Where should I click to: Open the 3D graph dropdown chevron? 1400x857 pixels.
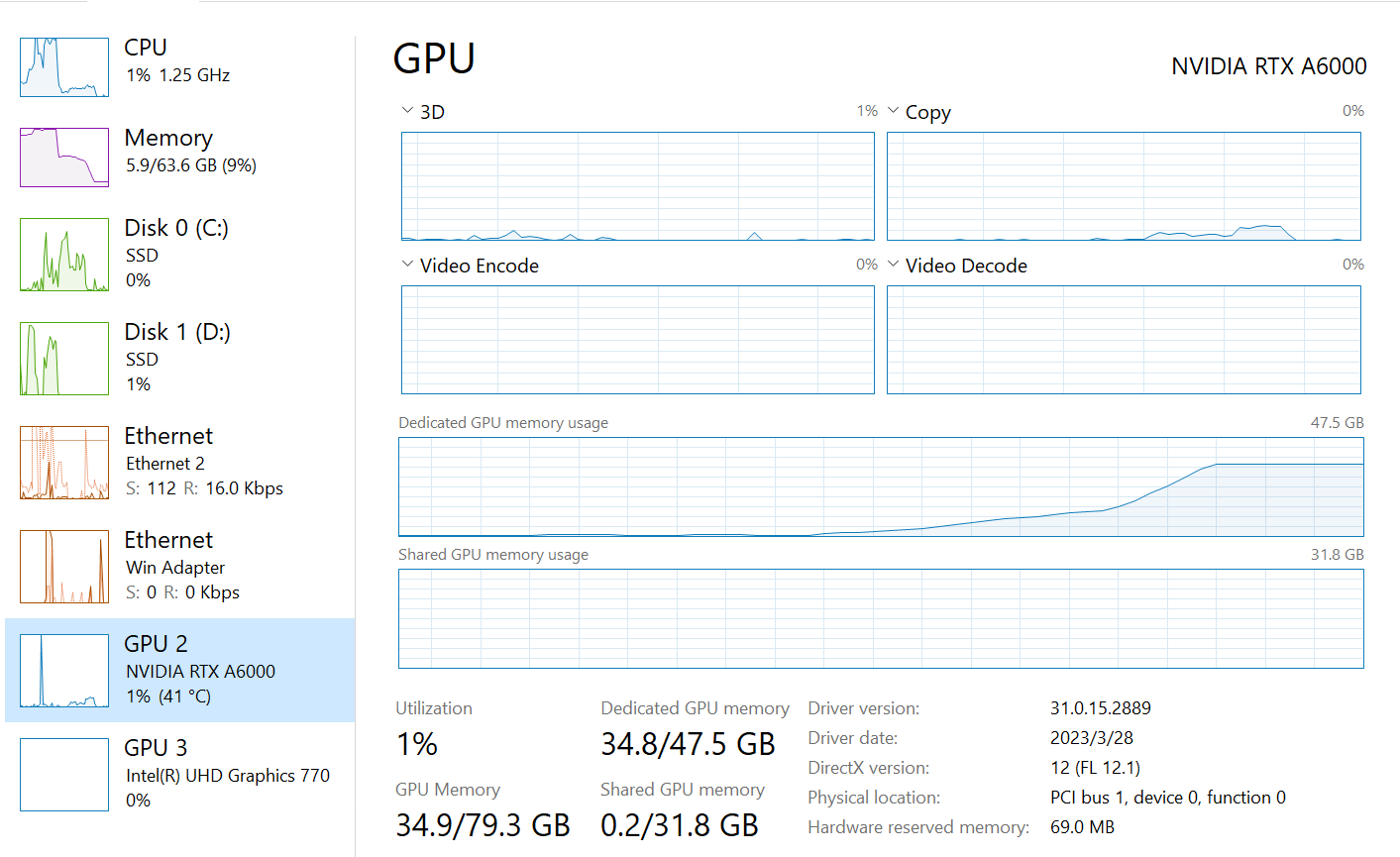coord(407,111)
